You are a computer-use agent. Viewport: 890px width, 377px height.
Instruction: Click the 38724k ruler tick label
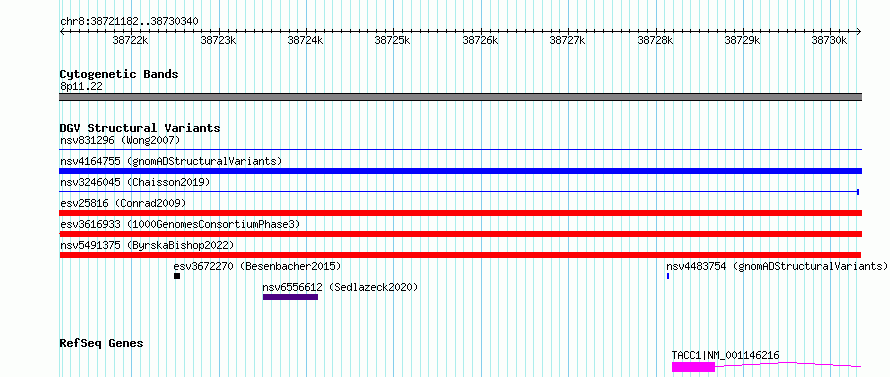(305, 40)
